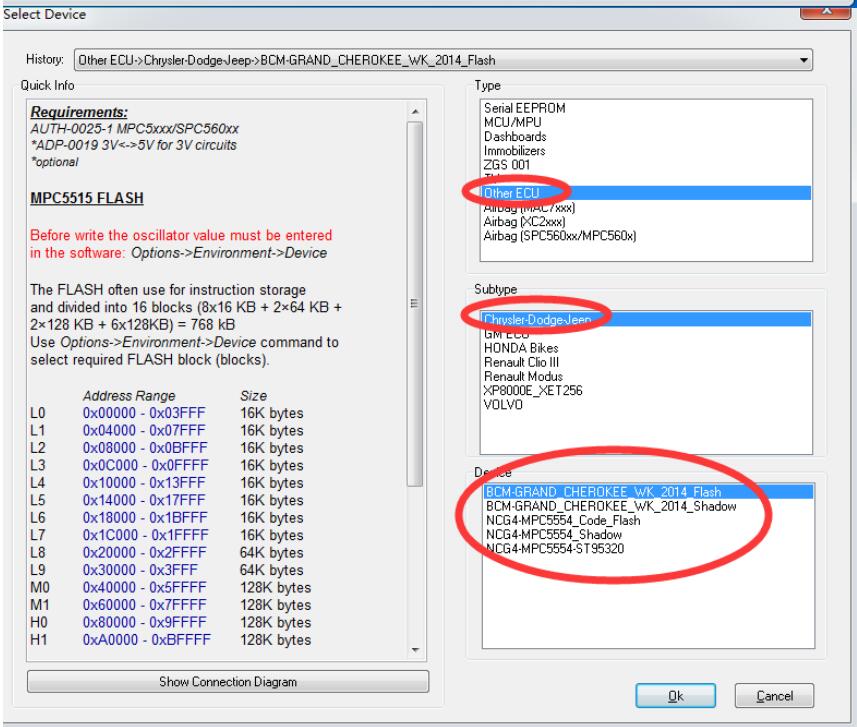
Task: Click address range 0x80000 - 0x9FFFF
Action: coord(145,623)
